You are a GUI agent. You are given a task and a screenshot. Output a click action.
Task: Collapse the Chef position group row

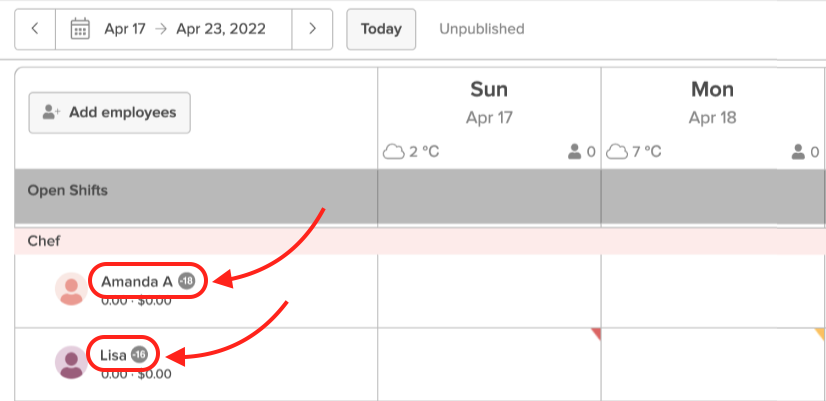click(420, 241)
